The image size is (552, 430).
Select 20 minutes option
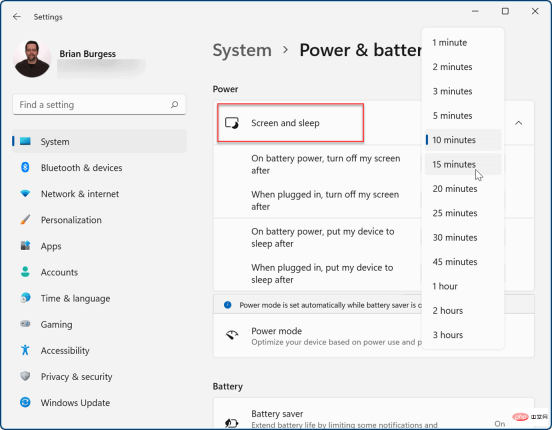click(463, 189)
